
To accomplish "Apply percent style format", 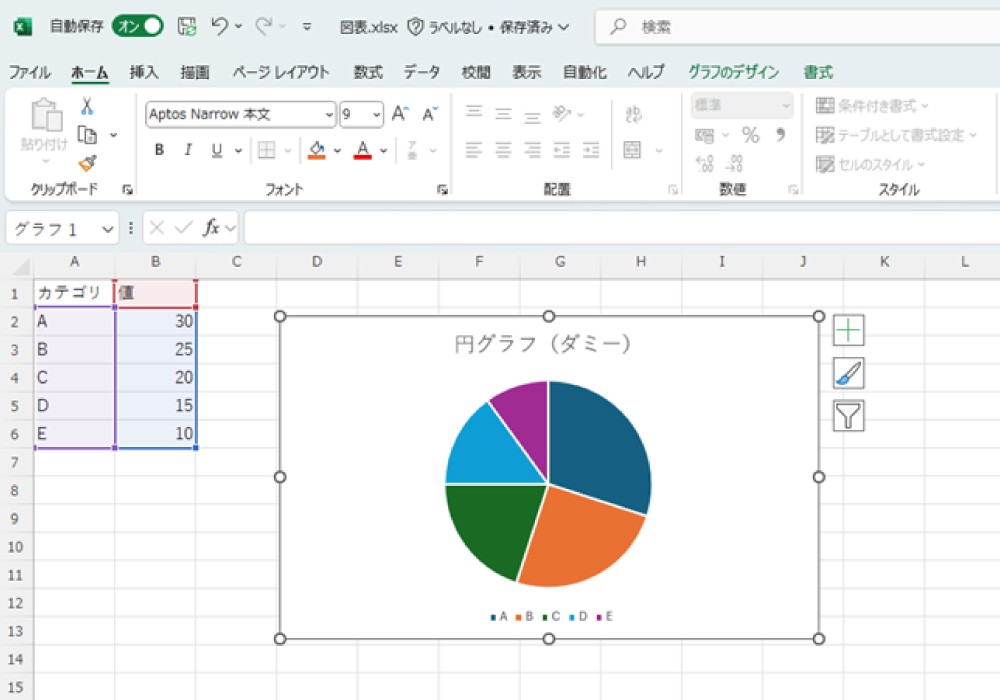I will click(750, 135).
